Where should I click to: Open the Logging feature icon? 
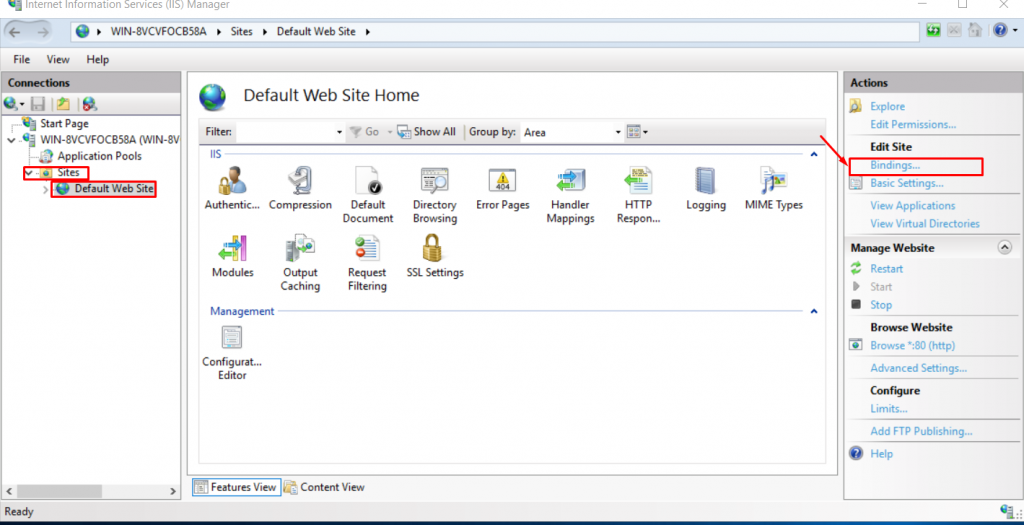click(x=706, y=180)
